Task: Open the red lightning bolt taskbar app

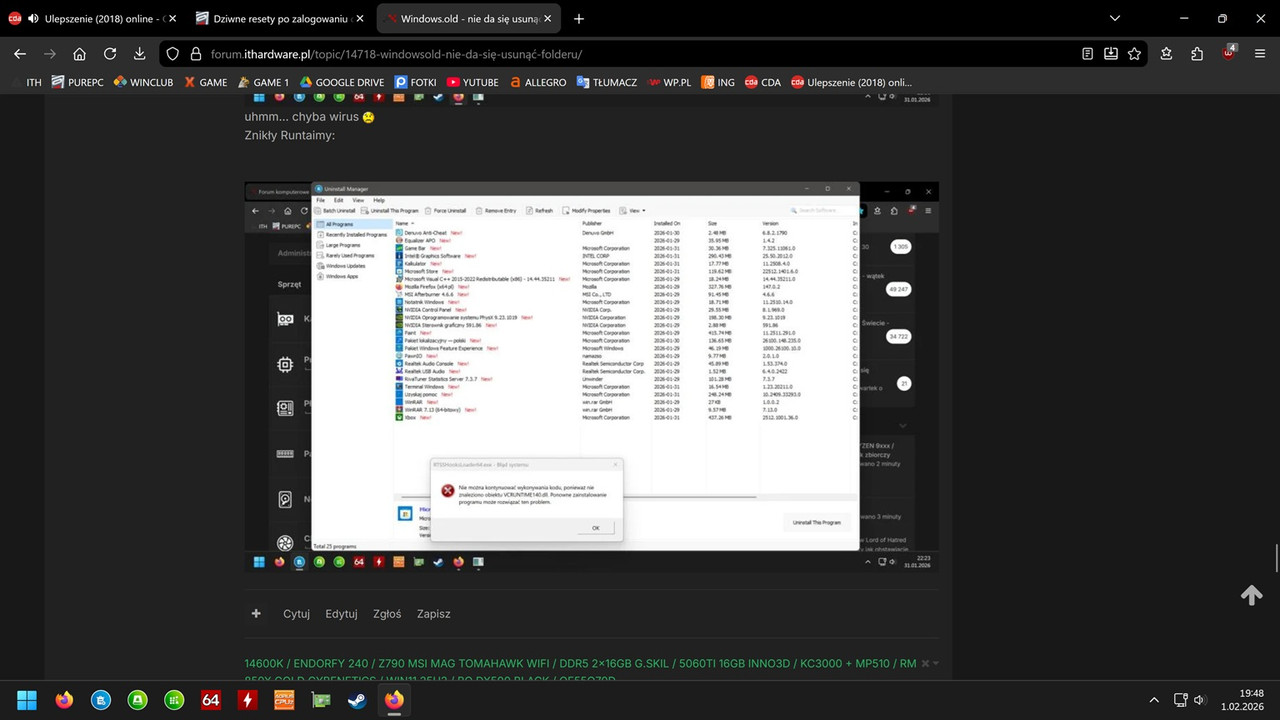Action: (247, 699)
